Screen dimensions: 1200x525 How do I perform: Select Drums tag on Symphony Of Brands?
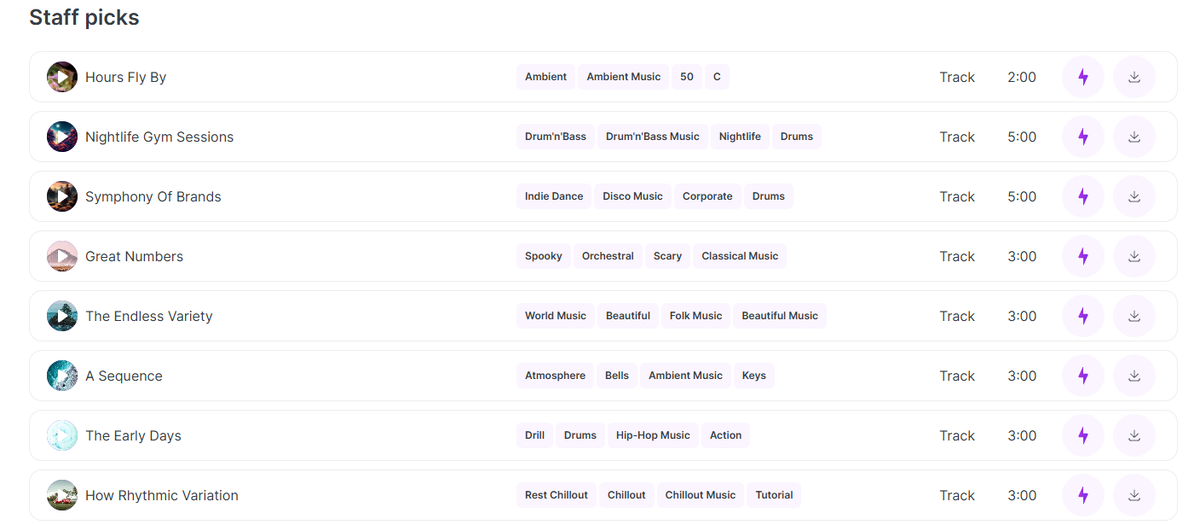[769, 197]
